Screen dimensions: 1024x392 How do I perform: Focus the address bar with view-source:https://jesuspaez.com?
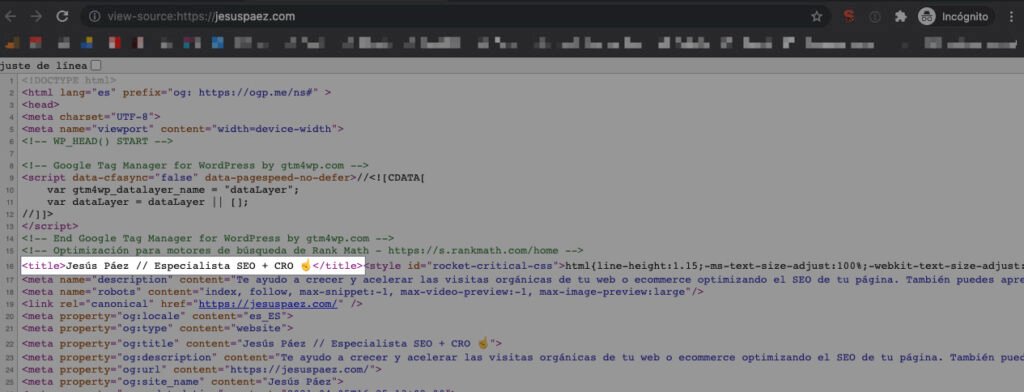(x=457, y=16)
